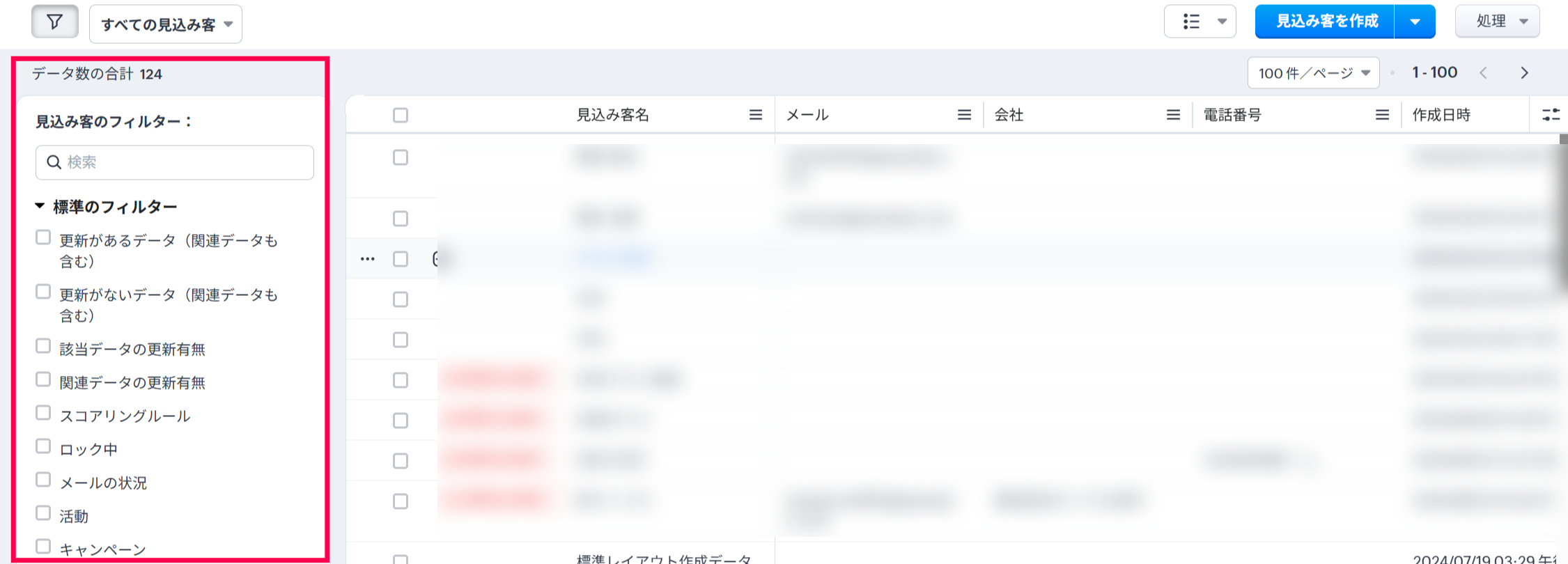
Task: Collapse 標準のフィルター section
Action: click(40, 206)
